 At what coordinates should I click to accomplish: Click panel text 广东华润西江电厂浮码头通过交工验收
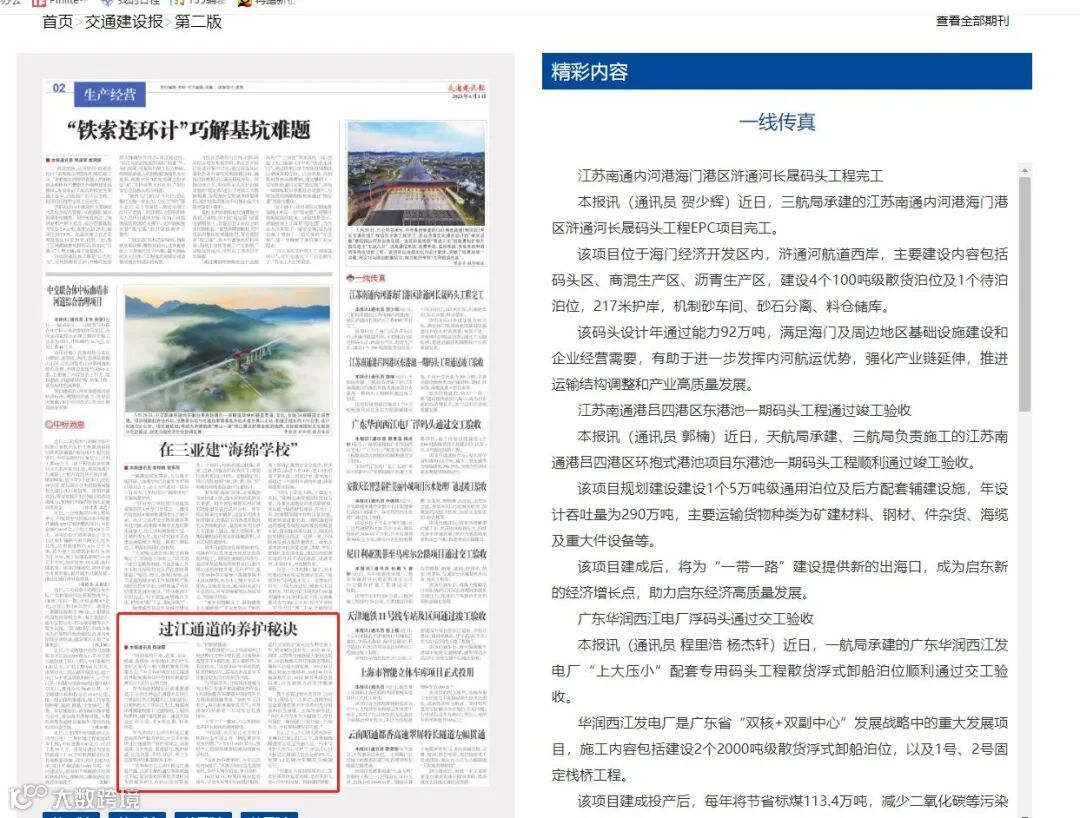pos(696,618)
